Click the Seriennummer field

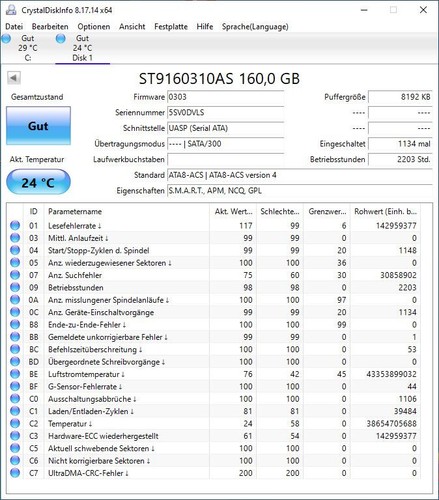[x=225, y=113]
